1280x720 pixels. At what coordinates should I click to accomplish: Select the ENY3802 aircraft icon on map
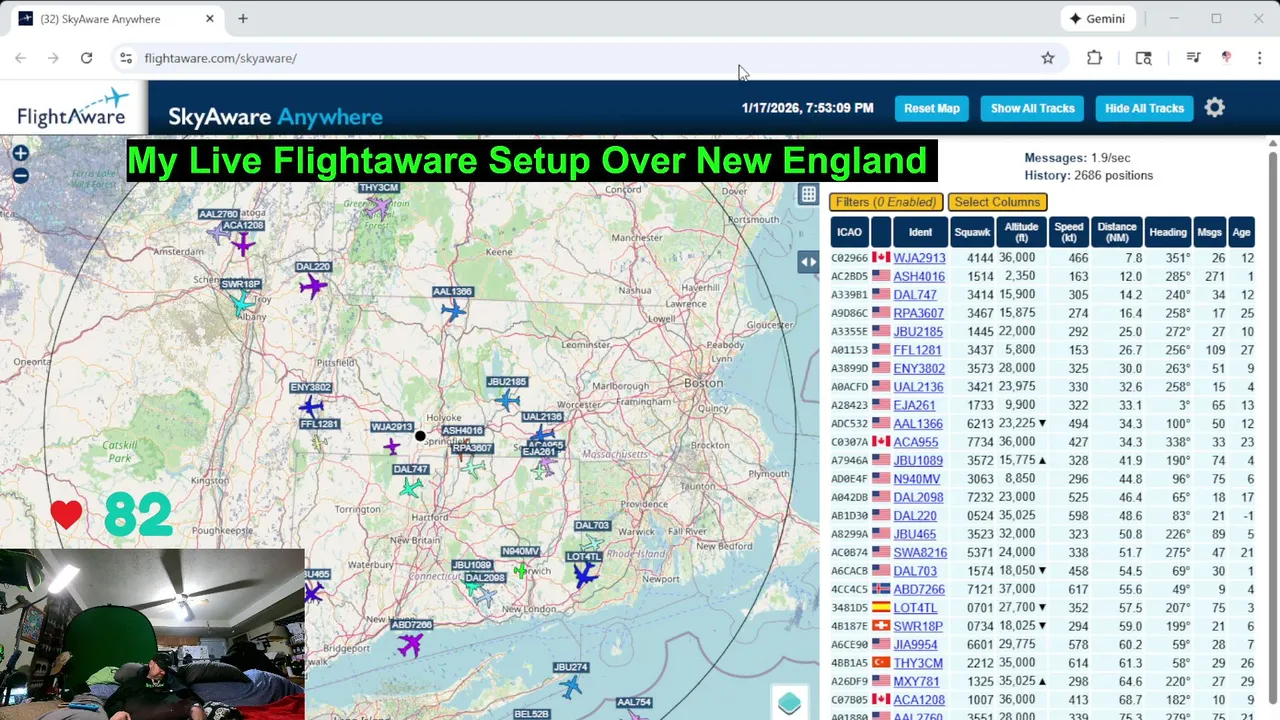pyautogui.click(x=311, y=407)
